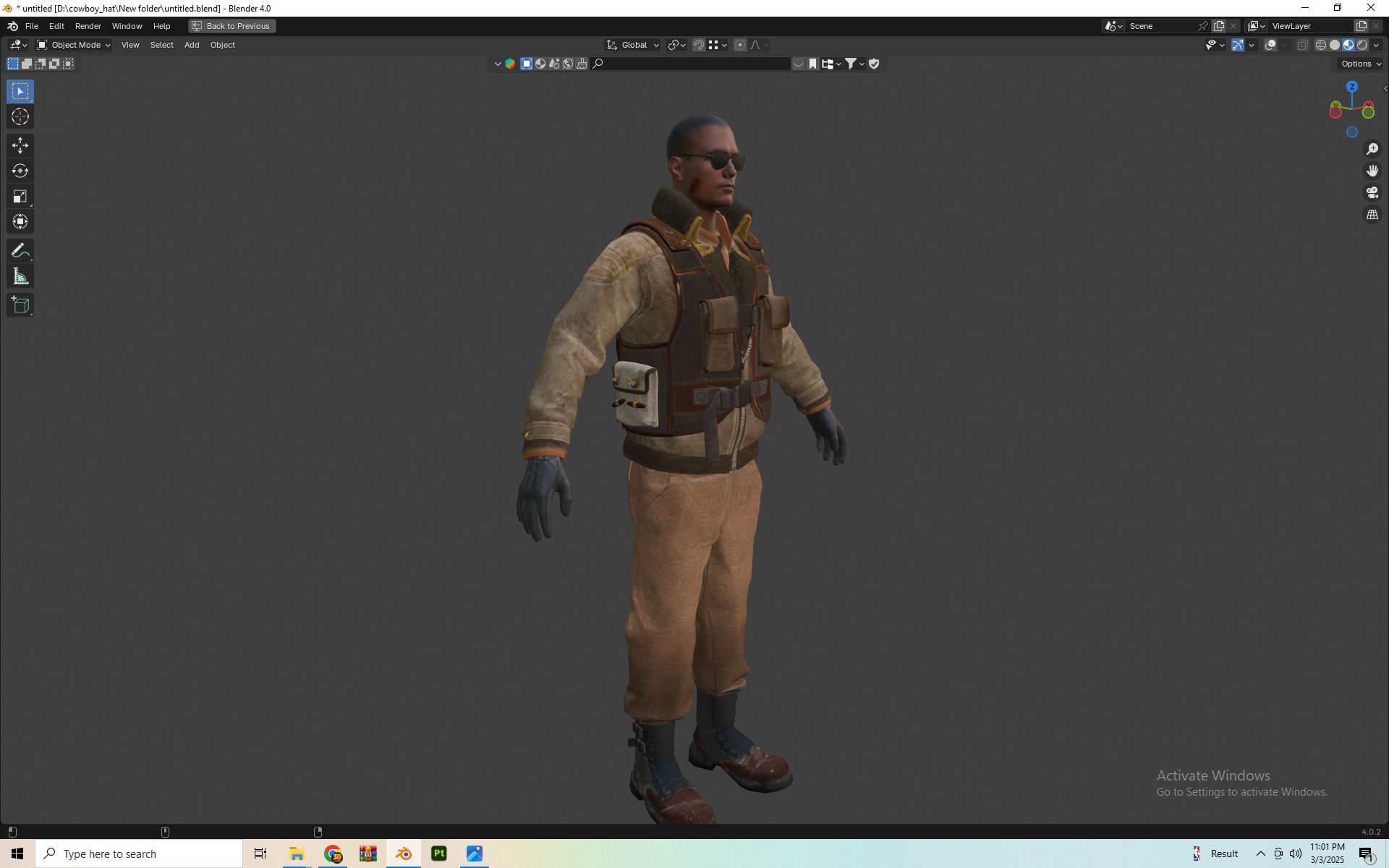This screenshot has width=1389, height=868.
Task: Set selection mode to Extend
Action: tap(27, 64)
